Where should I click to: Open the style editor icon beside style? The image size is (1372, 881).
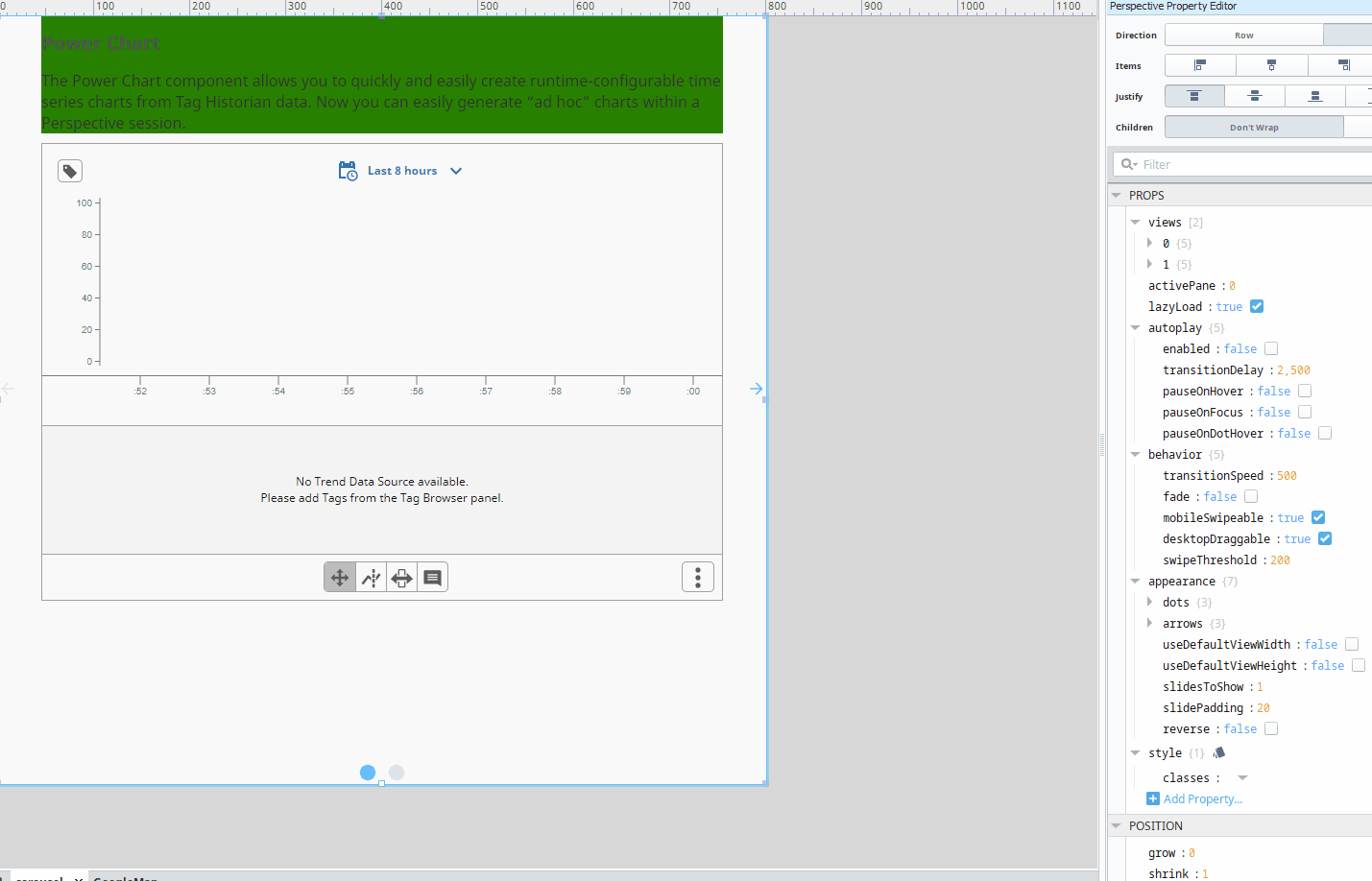(1219, 753)
